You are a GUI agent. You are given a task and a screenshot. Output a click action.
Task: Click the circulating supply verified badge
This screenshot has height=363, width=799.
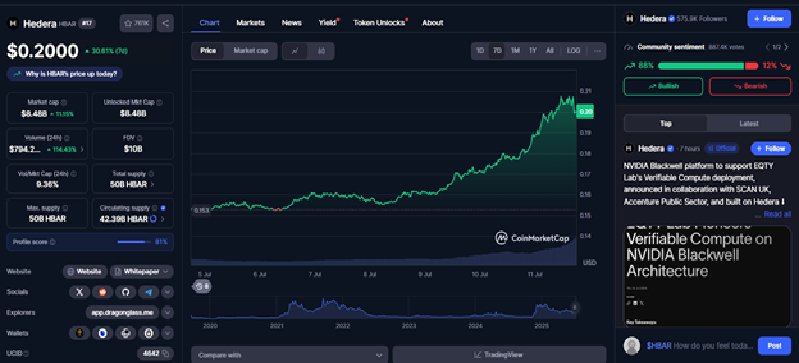[x=163, y=208]
